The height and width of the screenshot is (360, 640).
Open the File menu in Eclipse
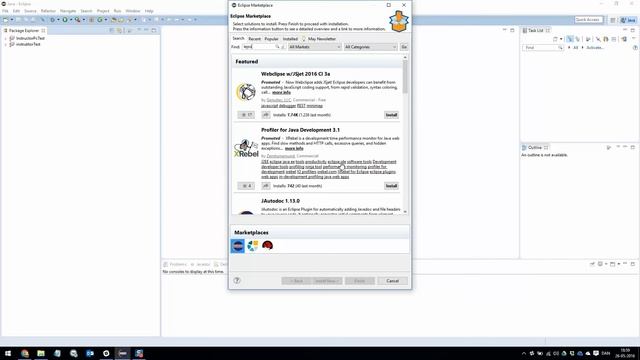pos(5,11)
